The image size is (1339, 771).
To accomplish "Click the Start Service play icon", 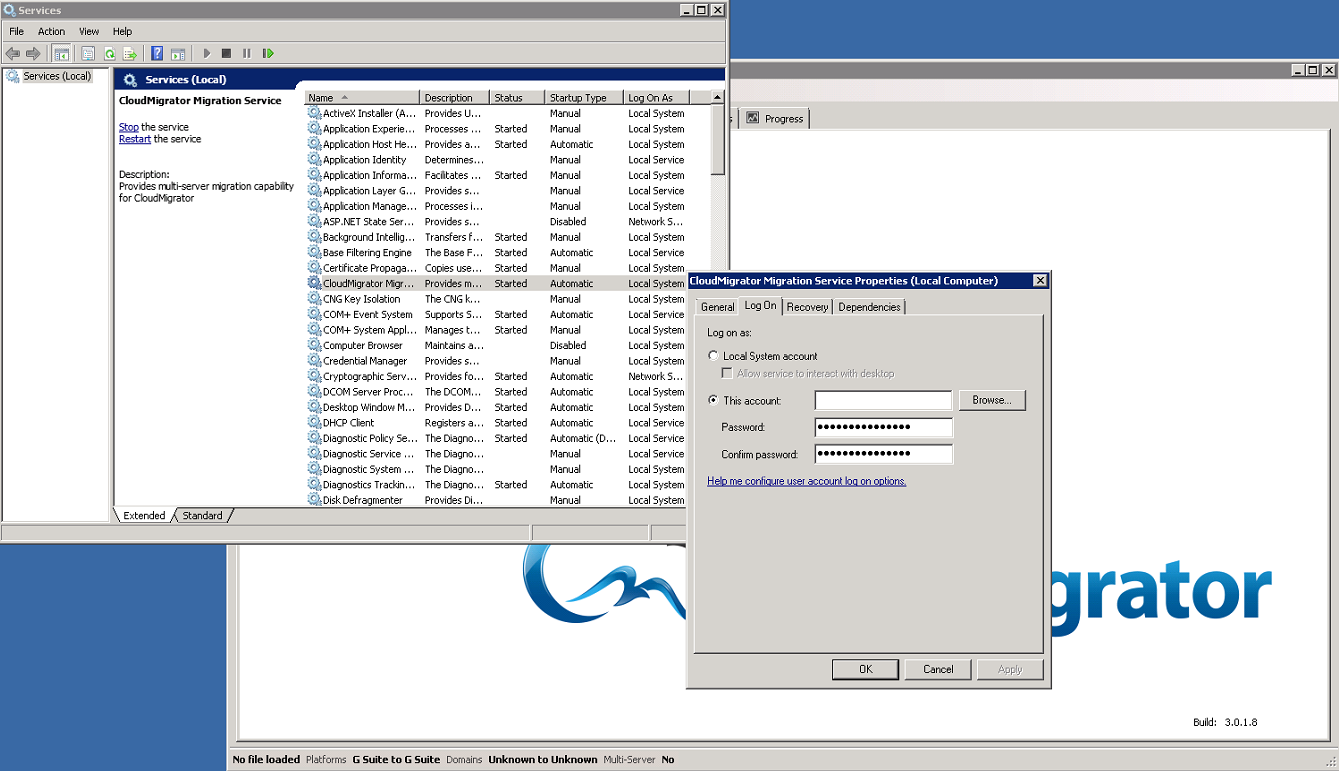I will [x=207, y=53].
